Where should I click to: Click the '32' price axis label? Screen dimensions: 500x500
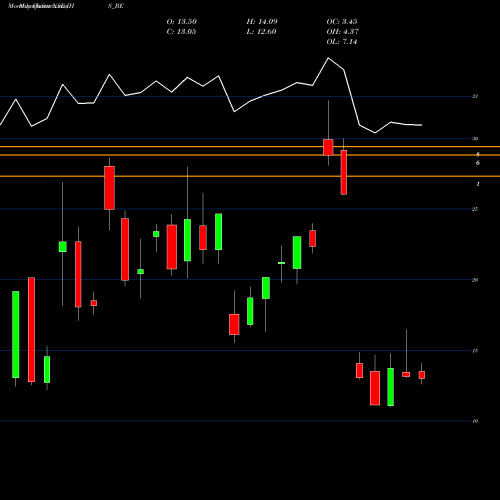point(475,96)
